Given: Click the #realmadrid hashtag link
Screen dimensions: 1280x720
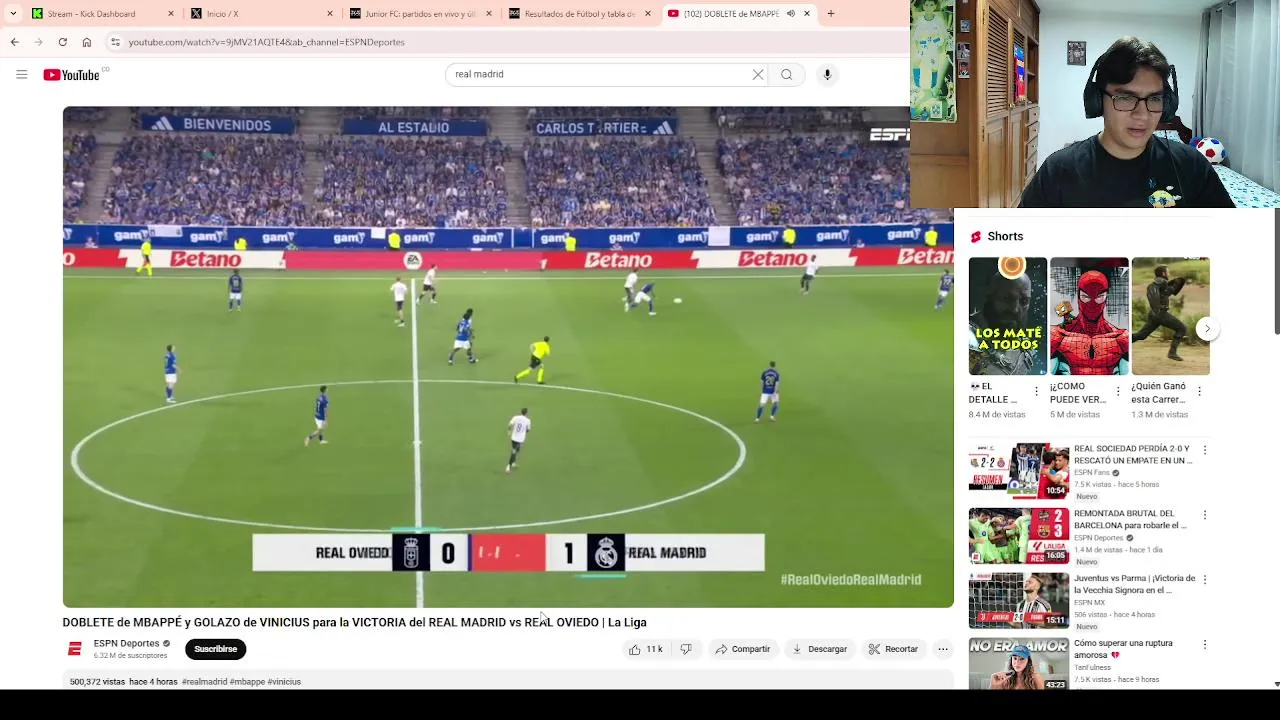Looking at the screenshot, I should tap(204, 682).
